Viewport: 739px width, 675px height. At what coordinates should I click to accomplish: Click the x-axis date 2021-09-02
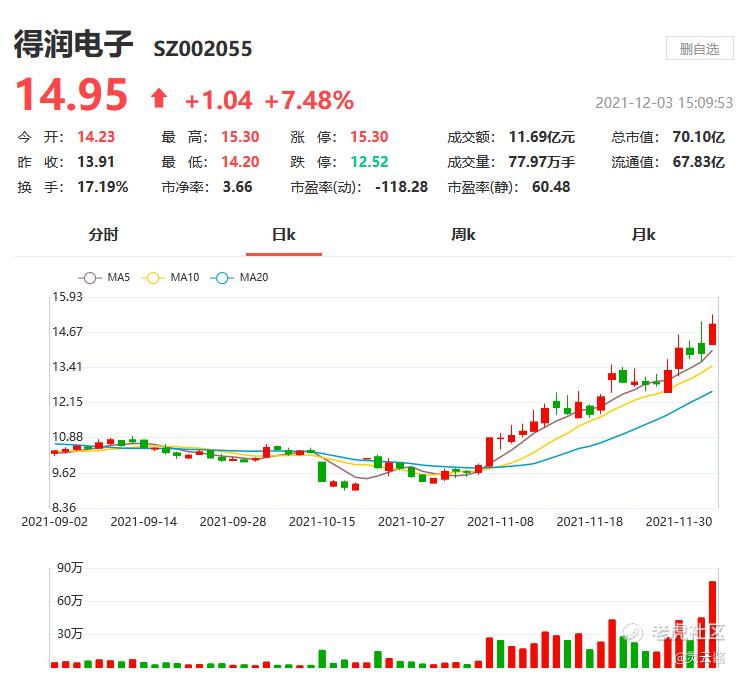[55, 522]
